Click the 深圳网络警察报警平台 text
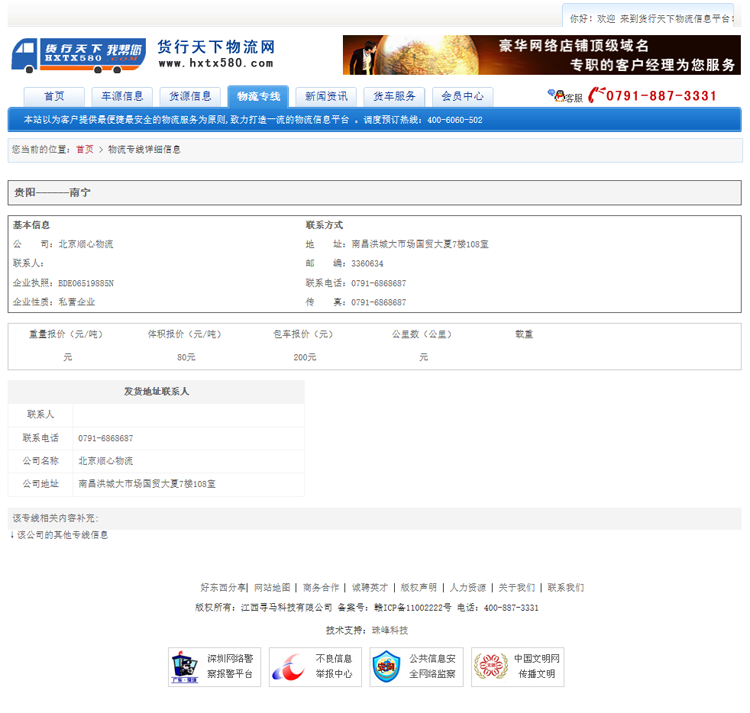 230,666
